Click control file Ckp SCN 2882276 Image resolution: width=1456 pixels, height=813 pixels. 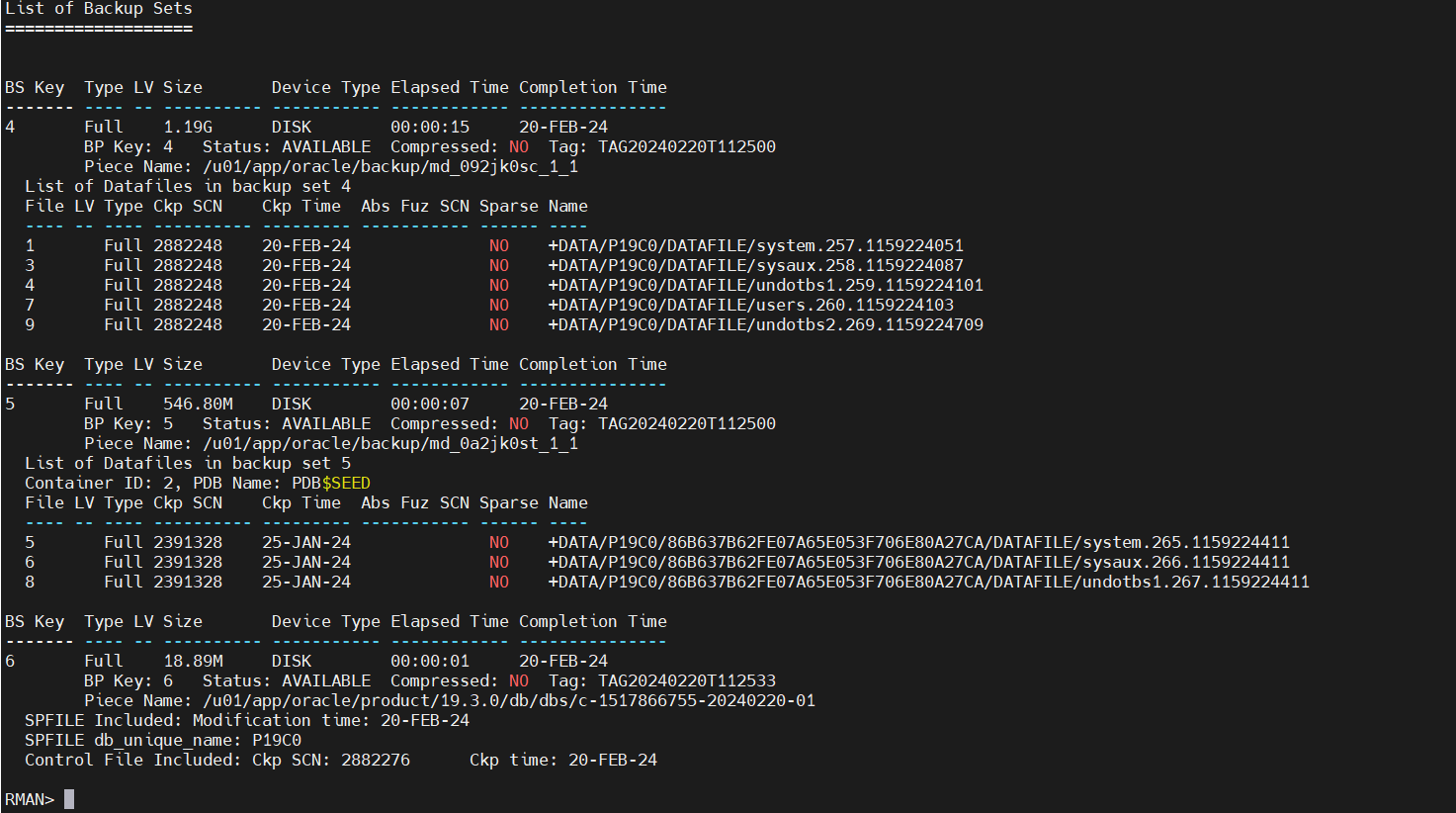point(376,760)
